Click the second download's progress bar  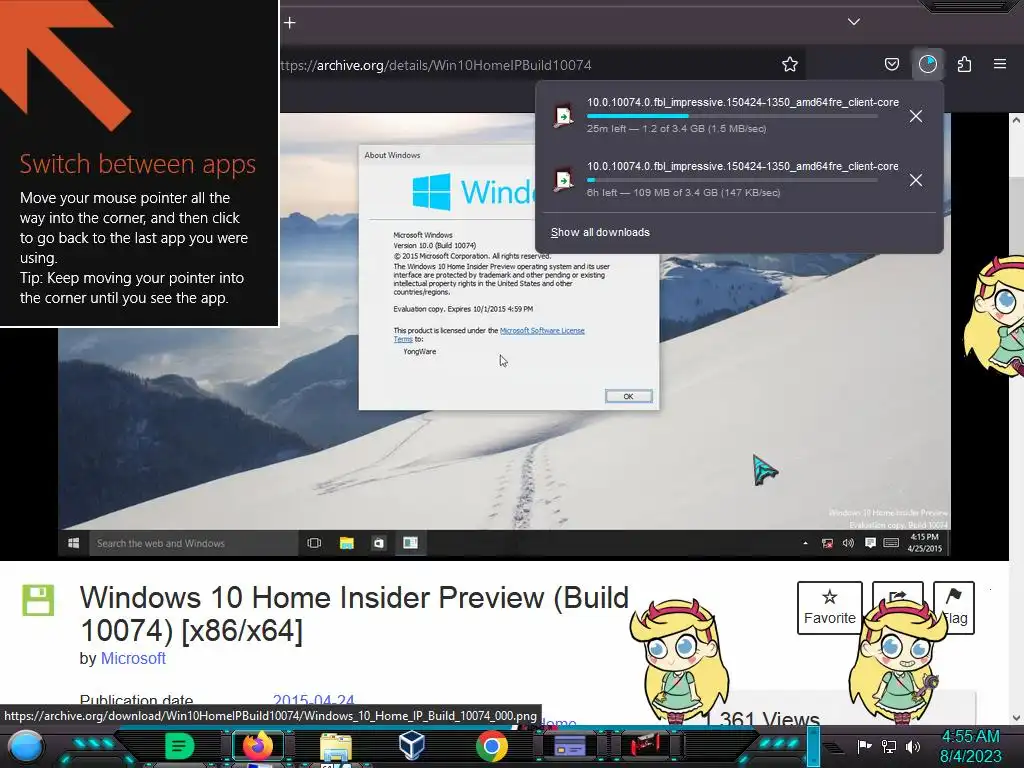coord(732,180)
